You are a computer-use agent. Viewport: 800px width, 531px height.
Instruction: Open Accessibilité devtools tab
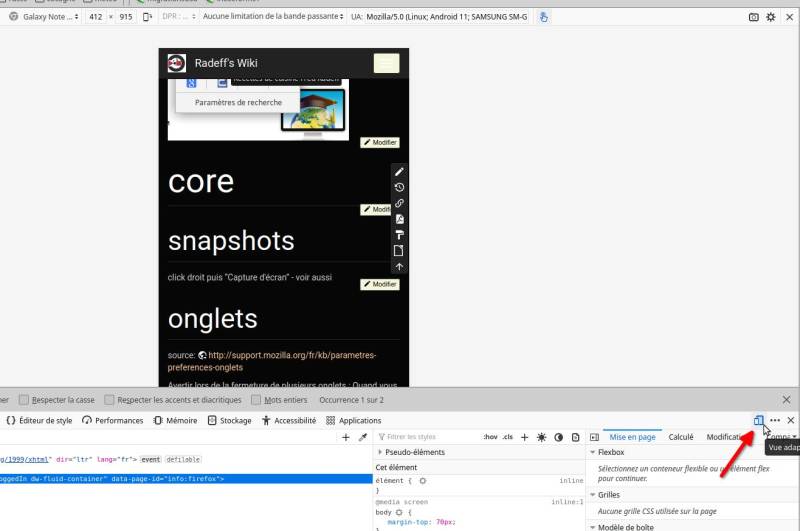[289, 420]
